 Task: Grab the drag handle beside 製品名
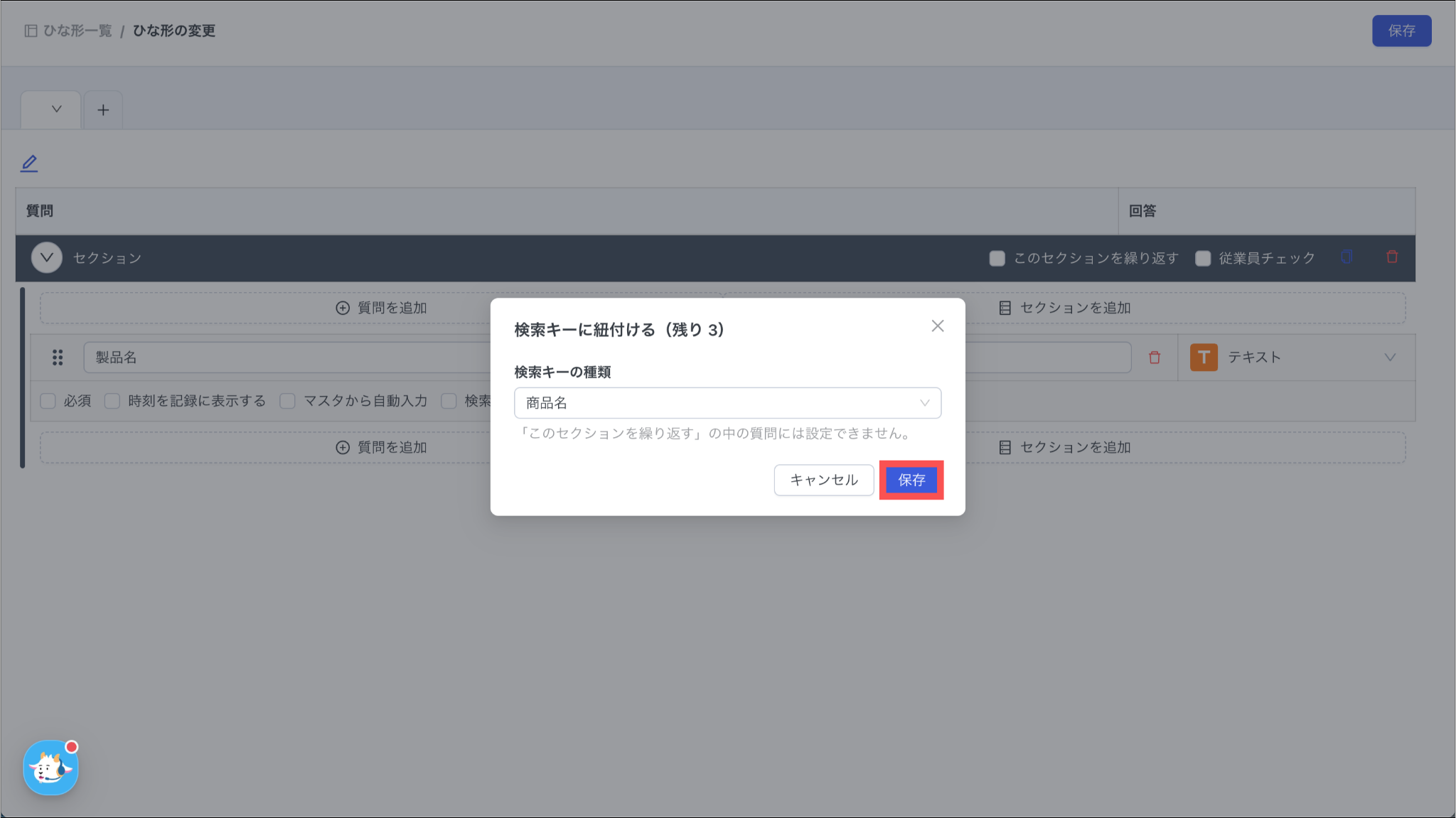[x=58, y=357]
